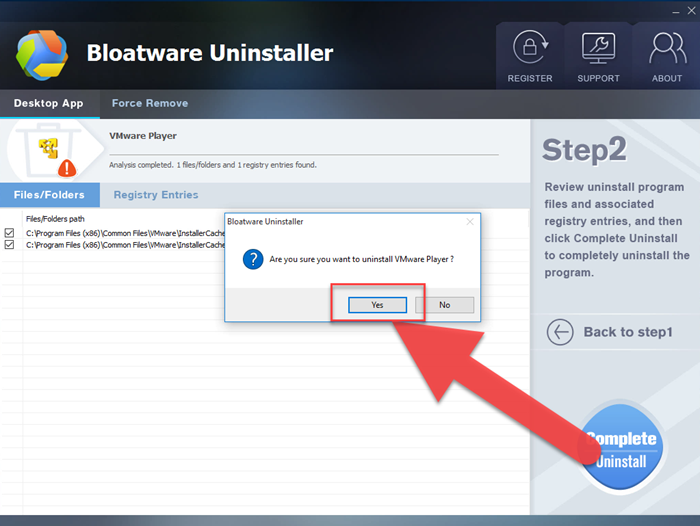This screenshot has width=700, height=526.
Task: Click the REGISTER label
Action: click(530, 79)
